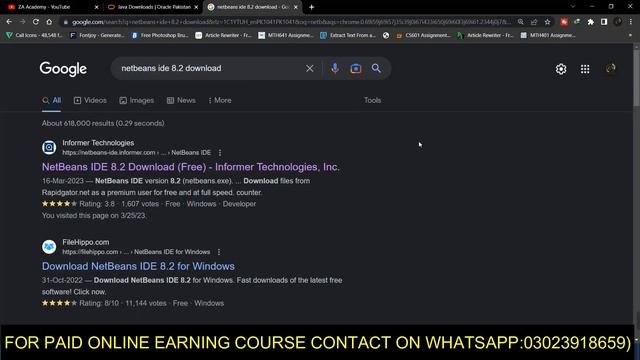Viewport: 640px width, 360px height.
Task: Reload the current Google page
Action: coord(36,22)
